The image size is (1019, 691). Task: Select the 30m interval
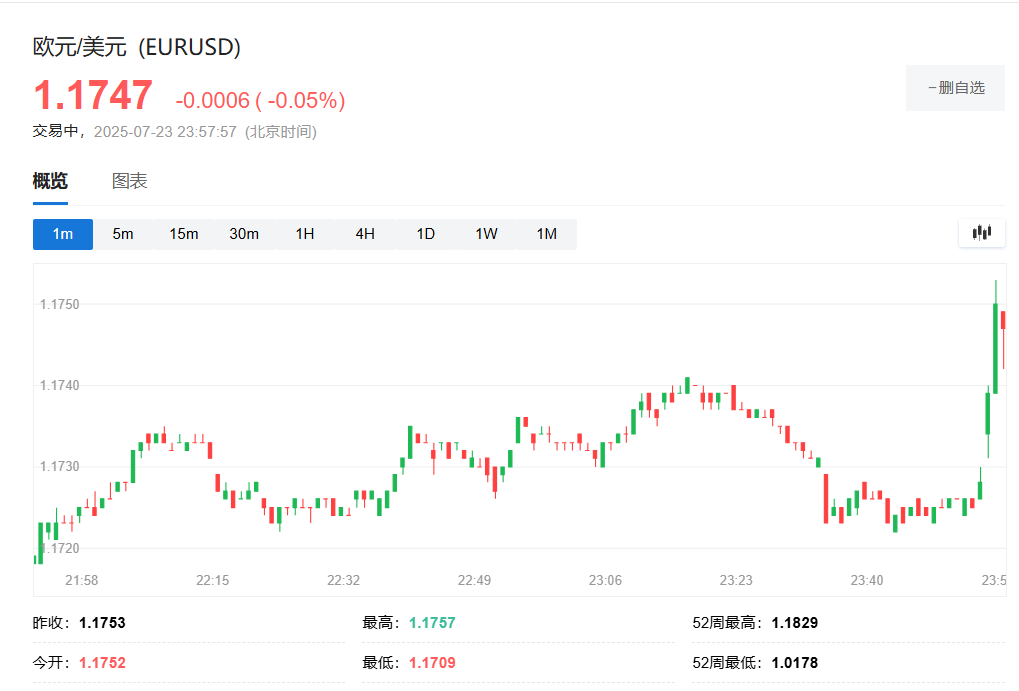click(244, 234)
